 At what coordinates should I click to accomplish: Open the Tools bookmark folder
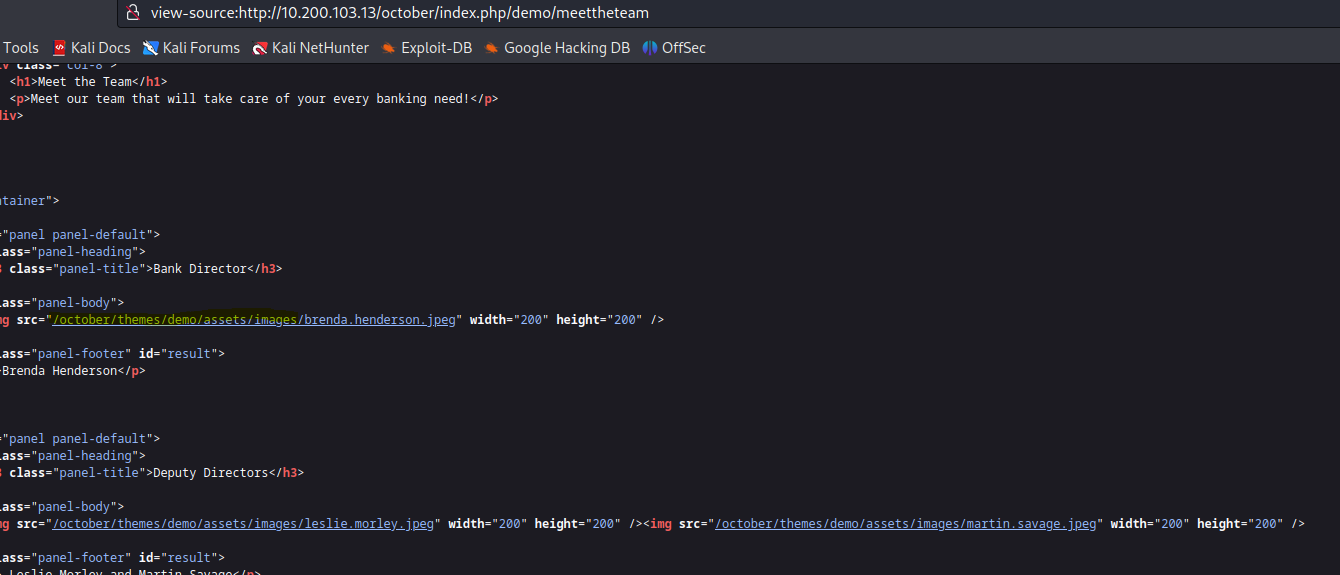click(20, 48)
